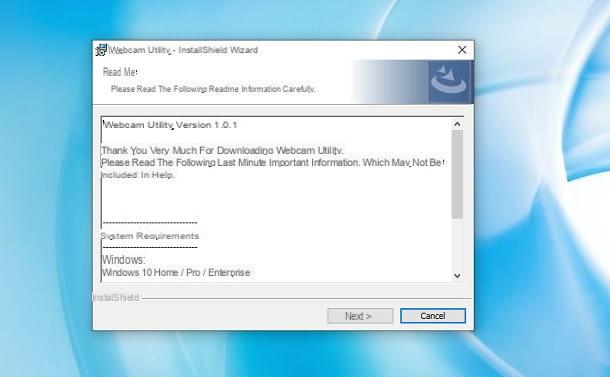Click 'Please Read The Following Last Minute' line
Screen dimensions: 610x377
pos(272,163)
